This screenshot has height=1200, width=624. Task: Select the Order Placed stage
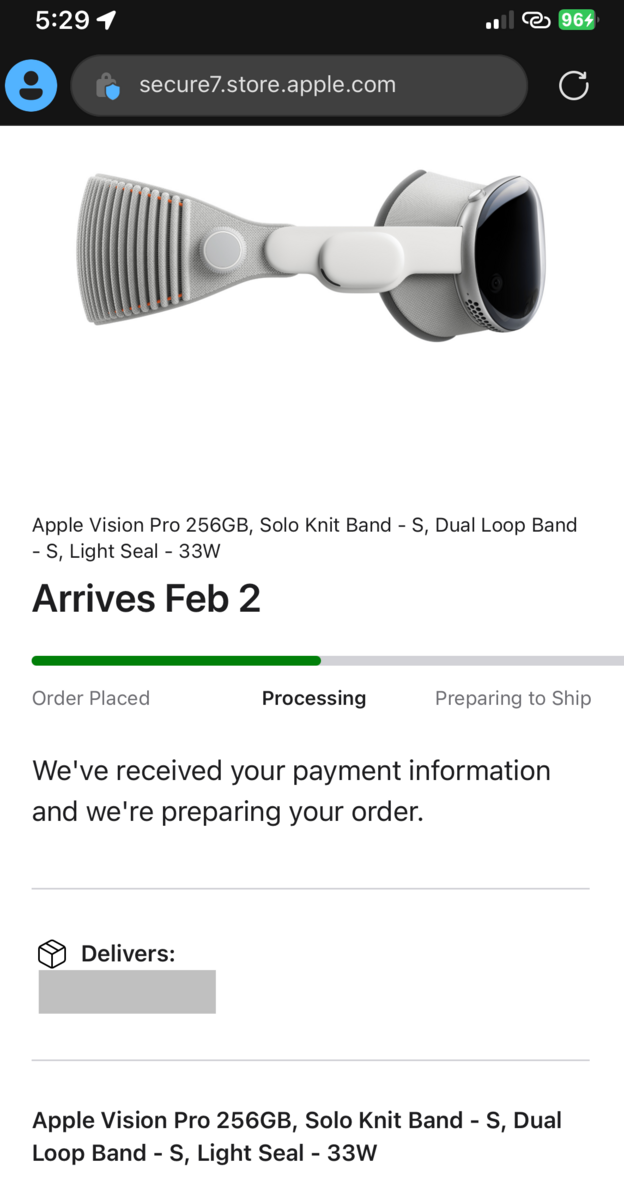click(90, 698)
